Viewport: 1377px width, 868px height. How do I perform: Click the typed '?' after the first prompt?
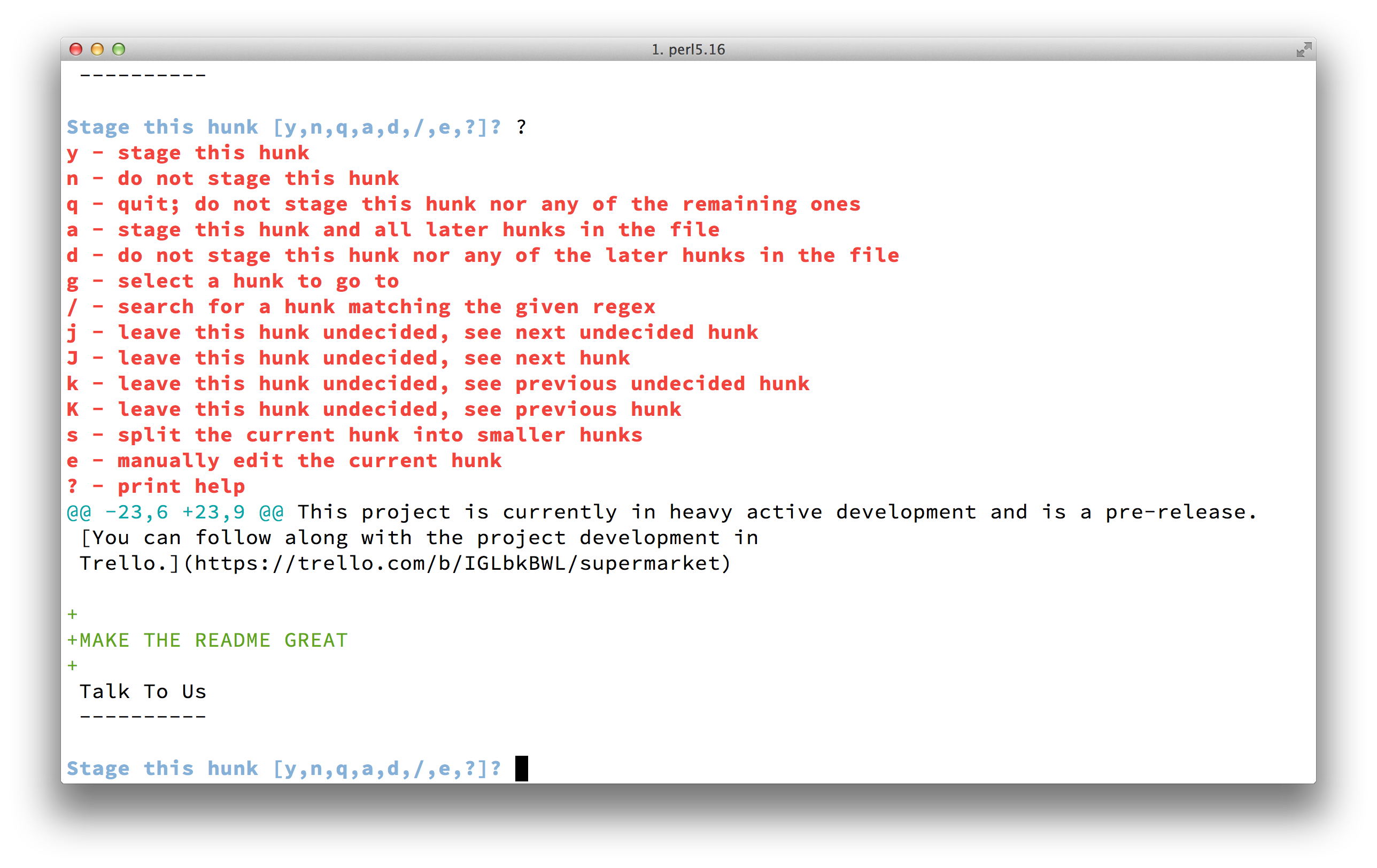click(x=521, y=127)
